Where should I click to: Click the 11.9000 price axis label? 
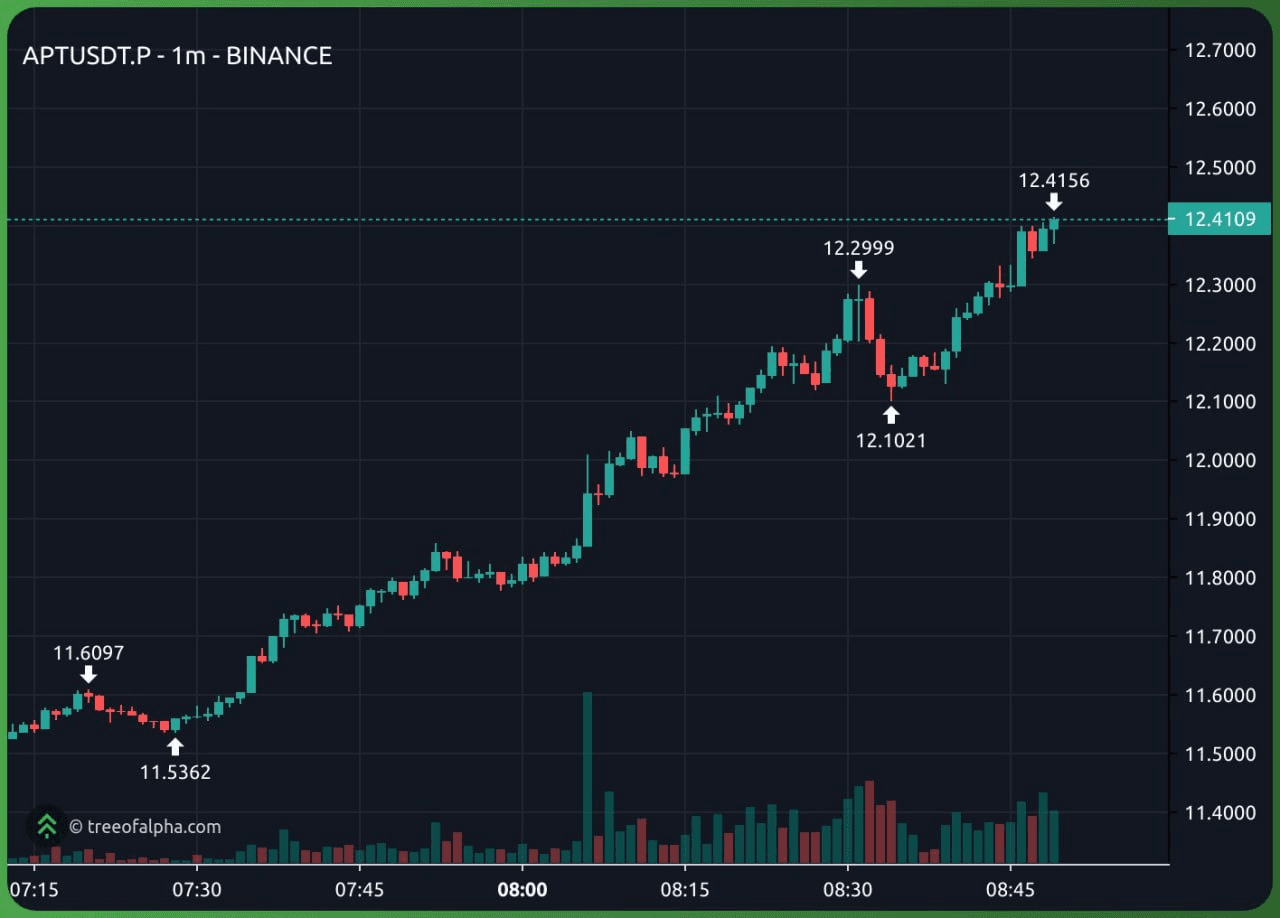click(x=1219, y=519)
